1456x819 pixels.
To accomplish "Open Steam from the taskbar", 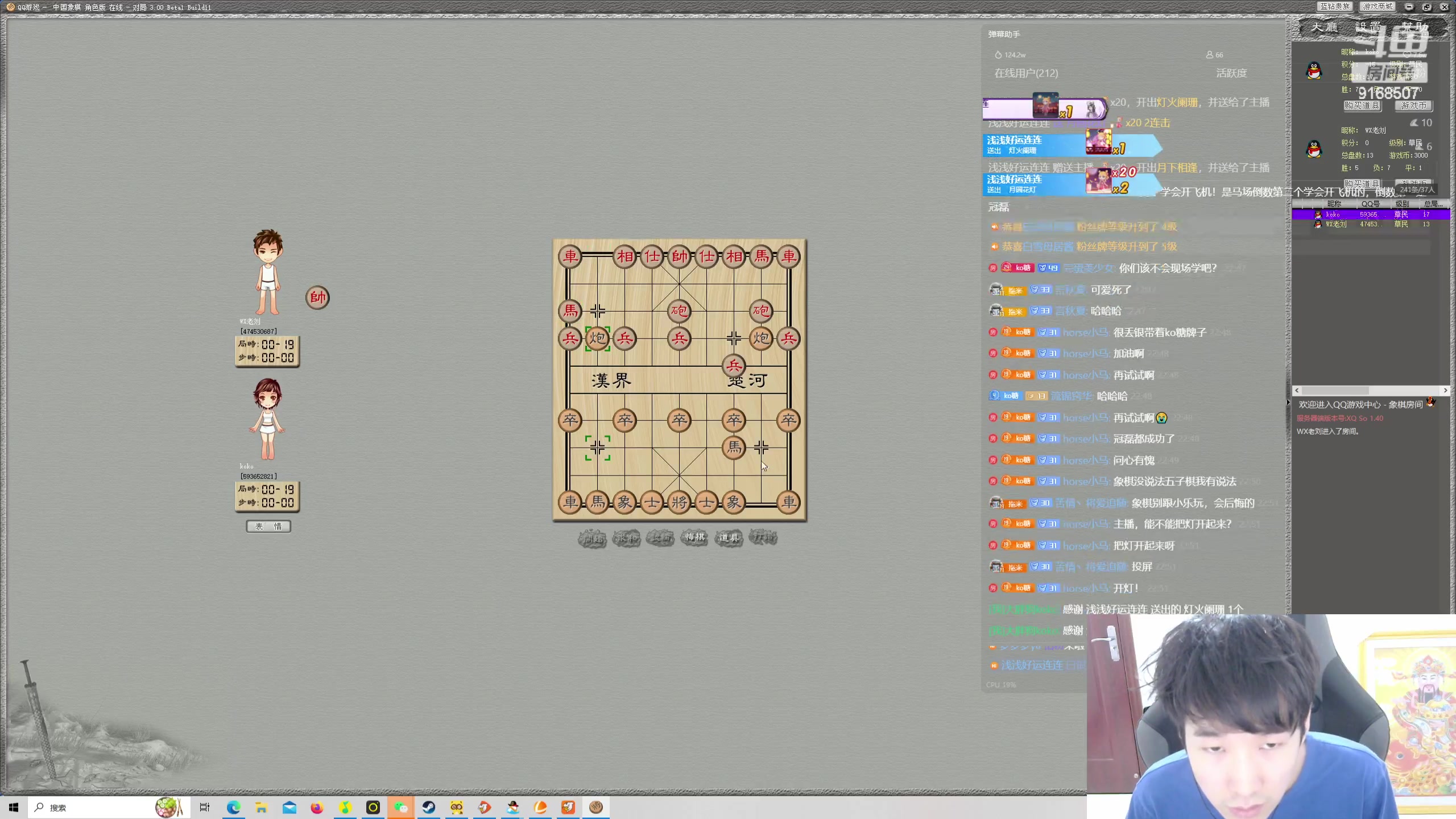I will click(429, 808).
